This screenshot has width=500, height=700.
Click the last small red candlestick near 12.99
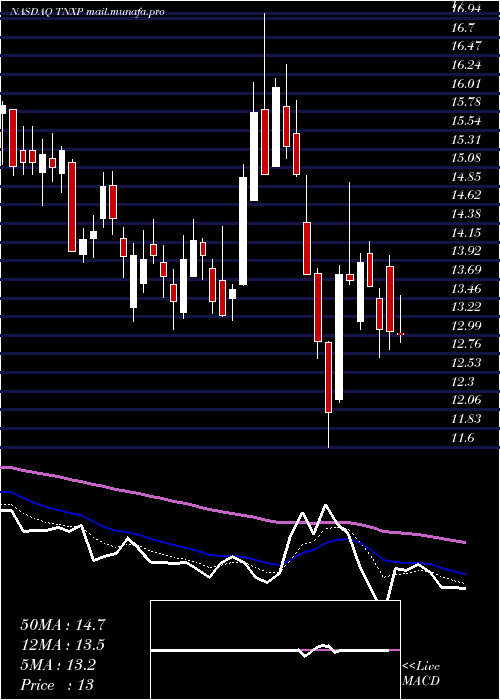400,320
